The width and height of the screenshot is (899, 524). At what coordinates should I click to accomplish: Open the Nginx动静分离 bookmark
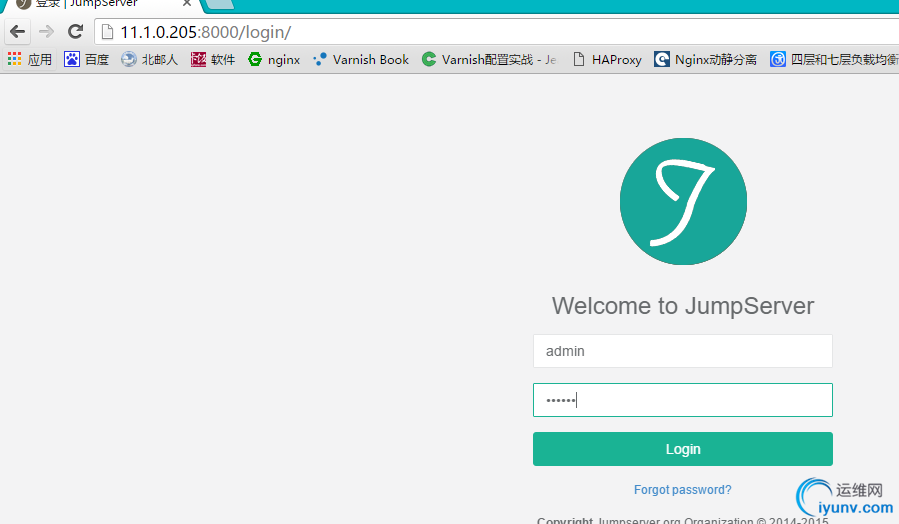click(x=705, y=59)
